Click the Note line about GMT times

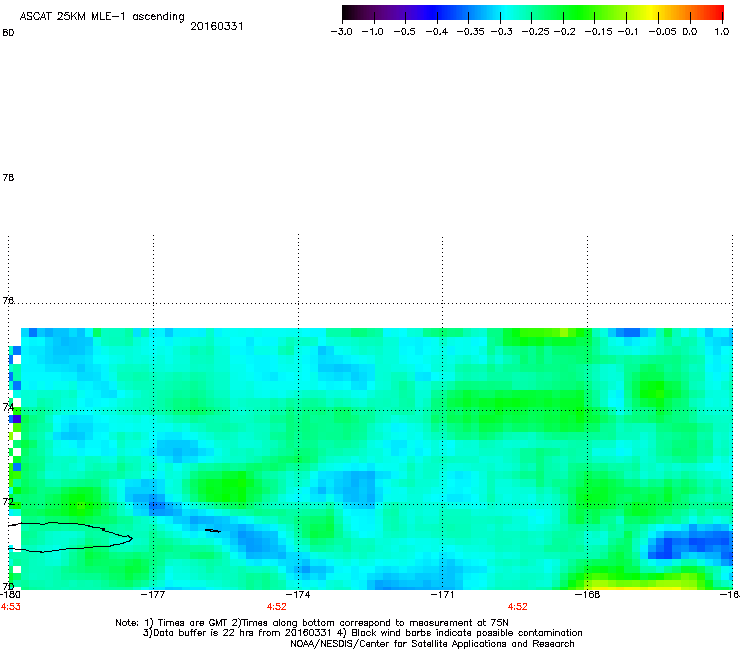point(312,623)
